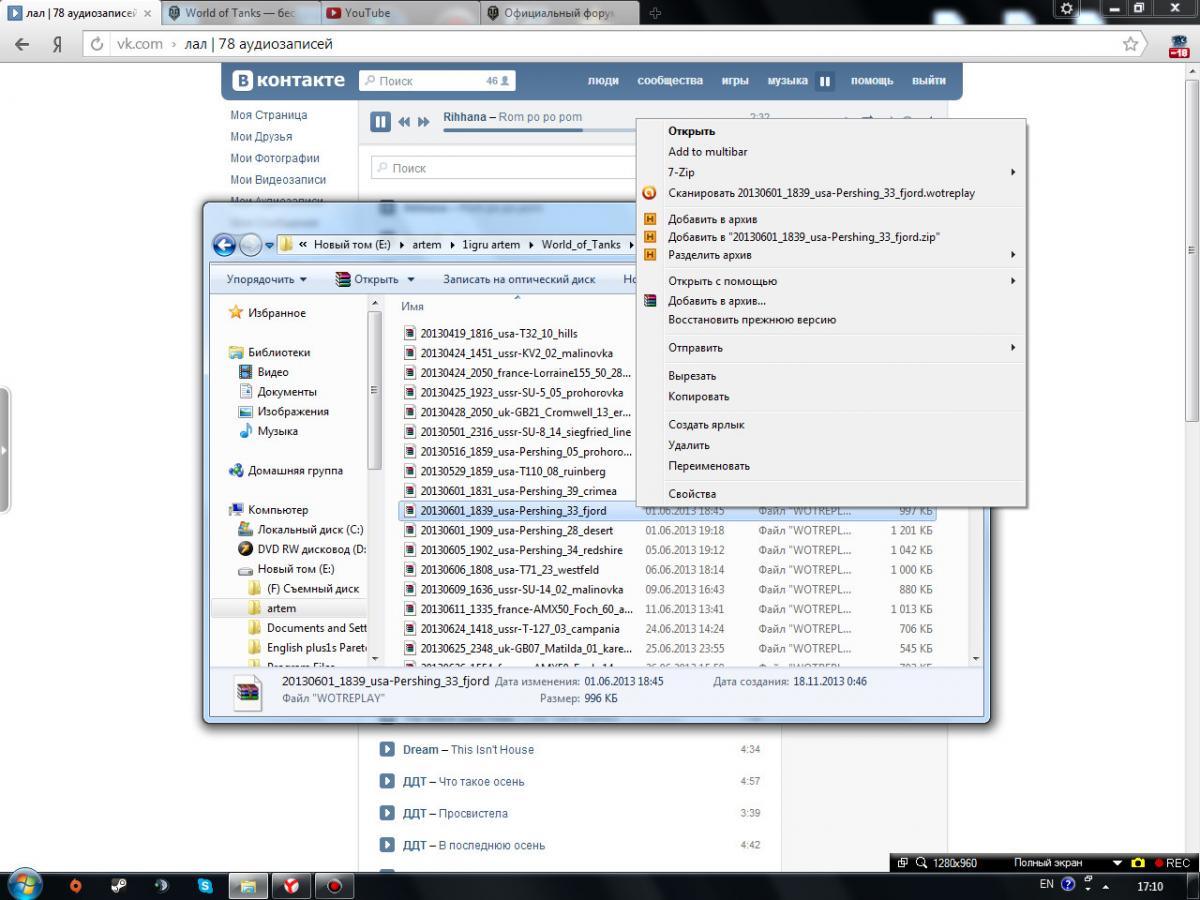Play the Dream – This Isn't House track
This screenshot has width=1200, height=900.
[x=387, y=750]
